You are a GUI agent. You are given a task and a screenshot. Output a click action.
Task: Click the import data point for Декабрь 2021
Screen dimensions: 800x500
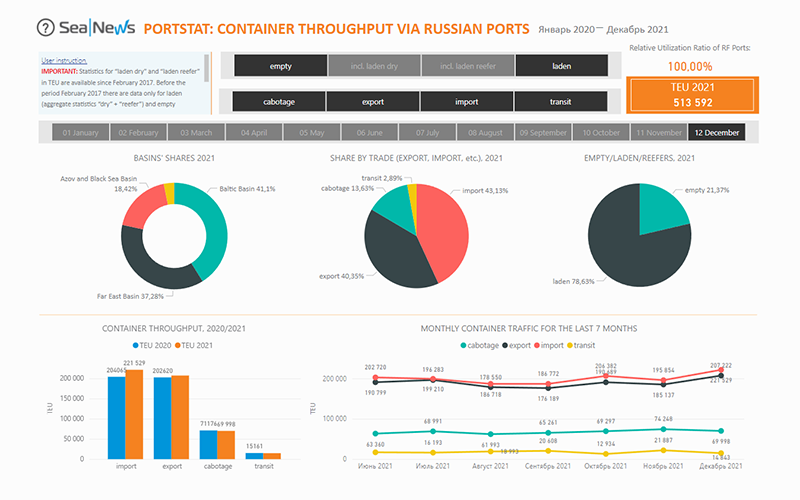(x=721, y=370)
